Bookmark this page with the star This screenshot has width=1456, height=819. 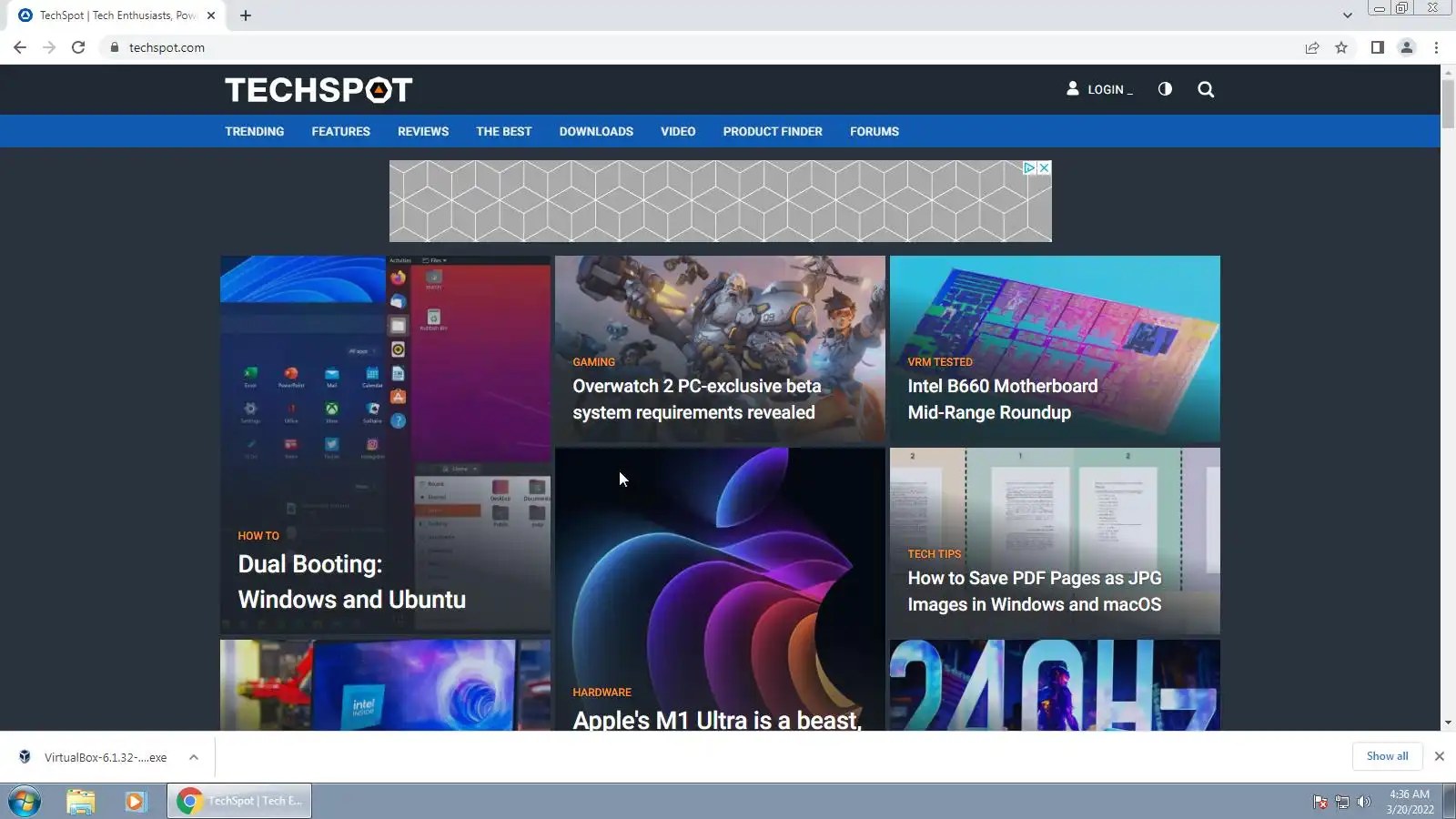click(1341, 47)
